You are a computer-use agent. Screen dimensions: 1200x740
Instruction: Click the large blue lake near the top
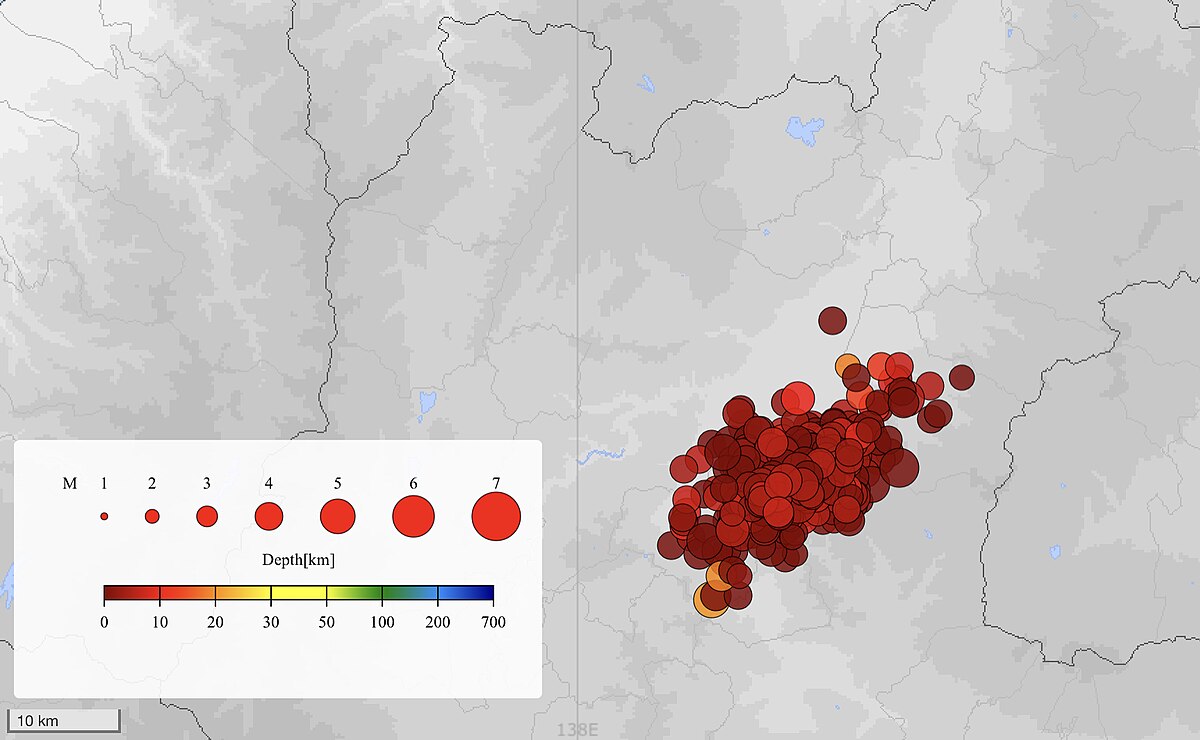point(805,129)
